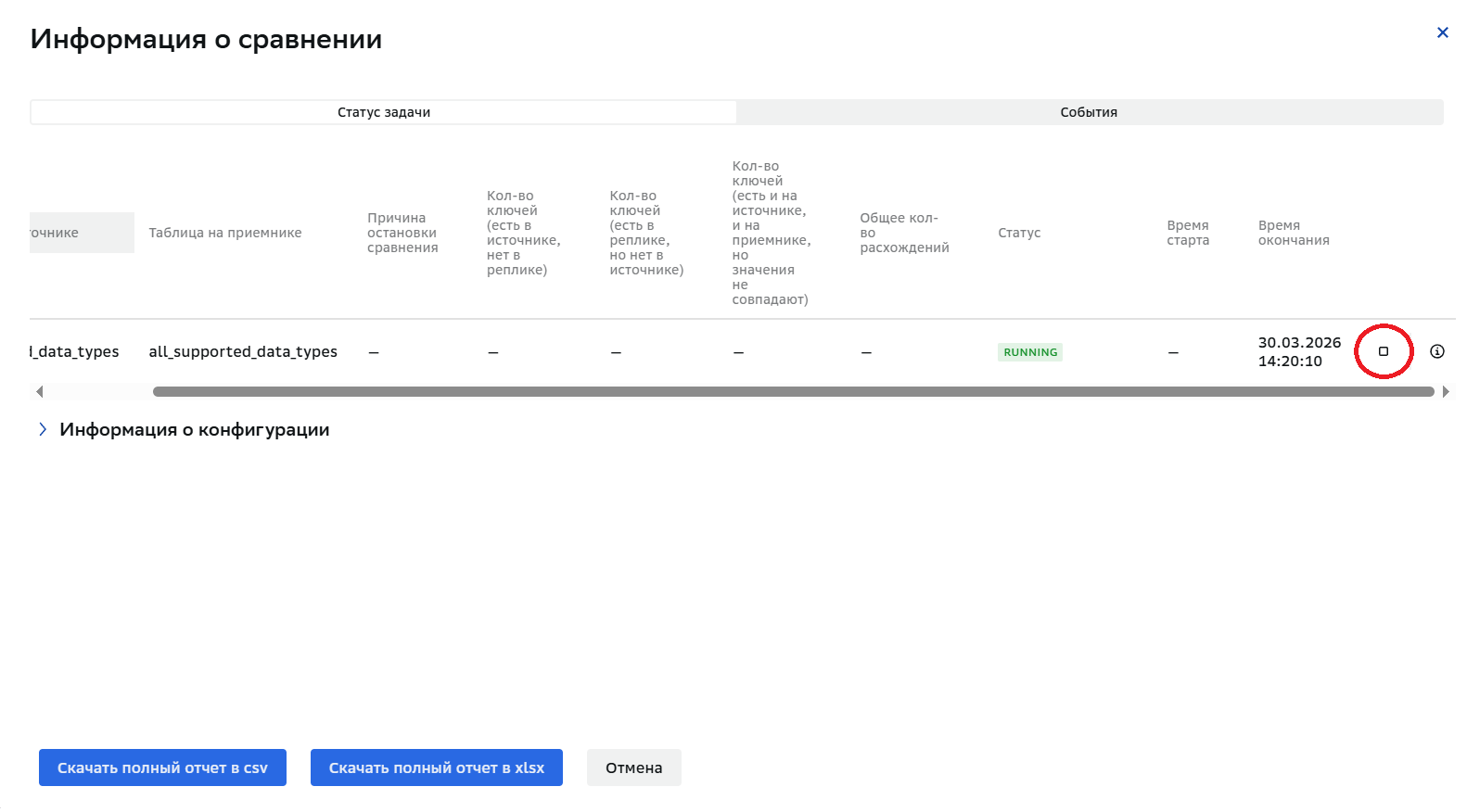Click the Отмена button
This screenshot has height=812, width=1467.
(634, 768)
